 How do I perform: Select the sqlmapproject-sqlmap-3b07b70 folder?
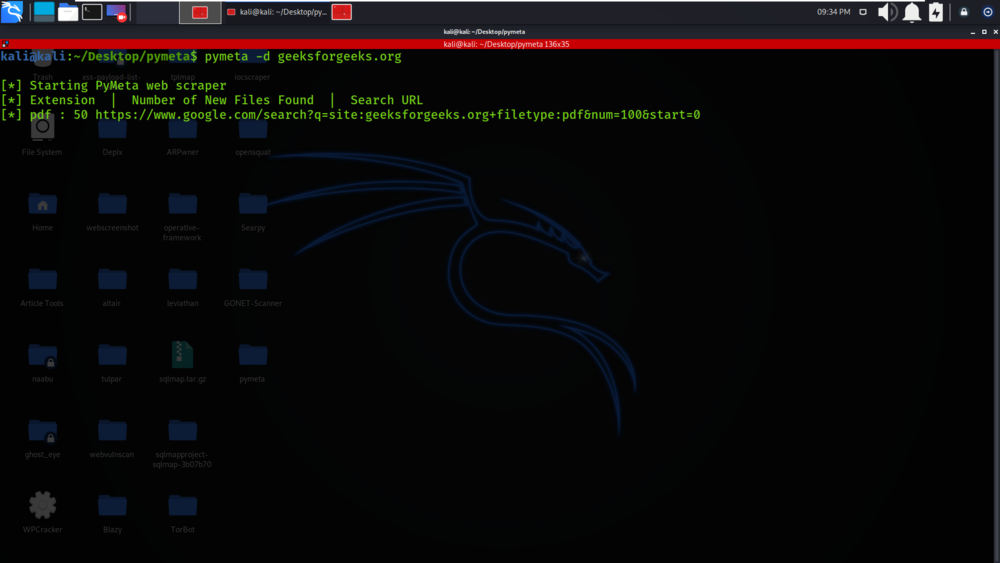click(182, 443)
